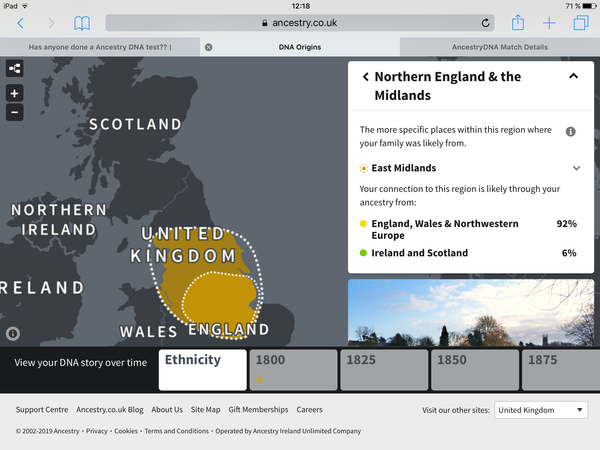Open the map tree-view icon

(x=15, y=68)
